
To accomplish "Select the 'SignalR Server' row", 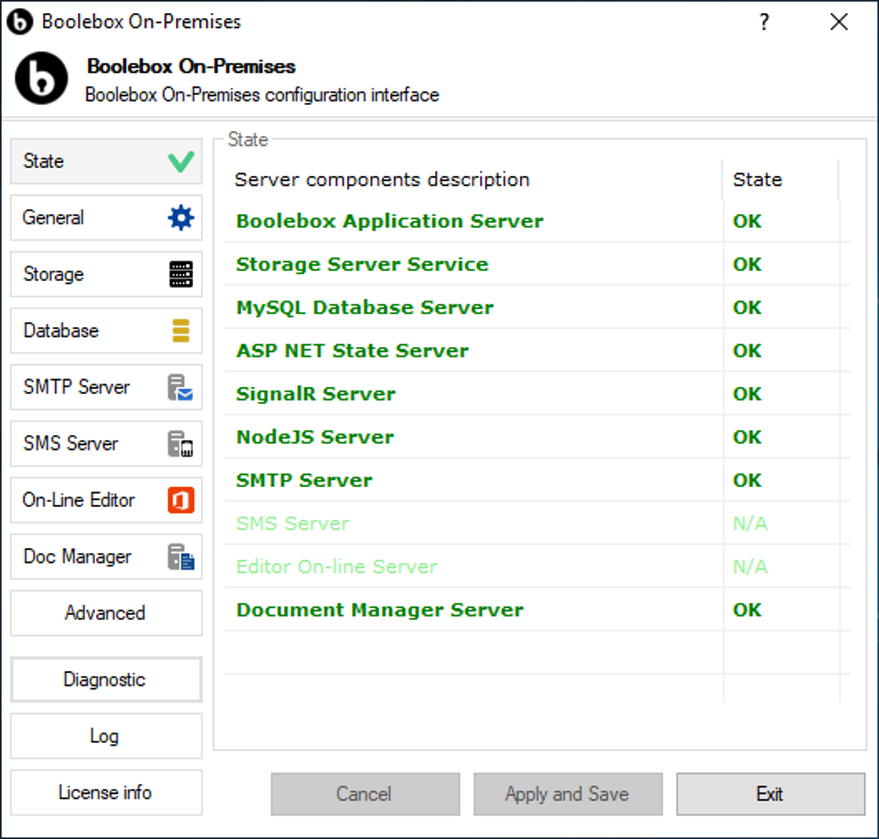I will (x=537, y=393).
